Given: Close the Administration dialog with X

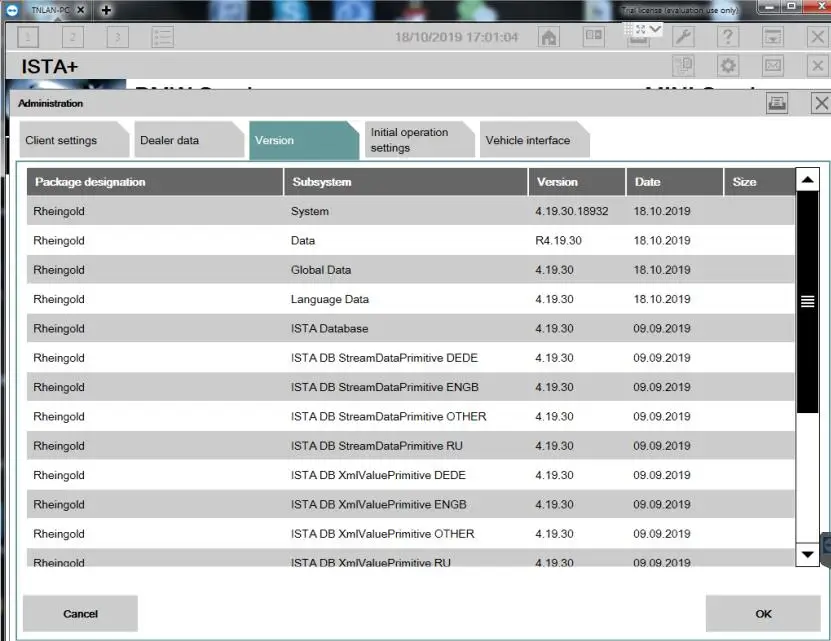Looking at the screenshot, I should pos(821,103).
